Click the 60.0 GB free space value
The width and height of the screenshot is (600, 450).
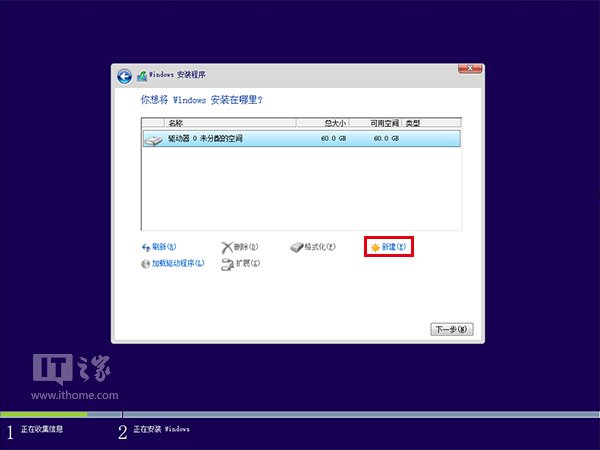[386, 138]
